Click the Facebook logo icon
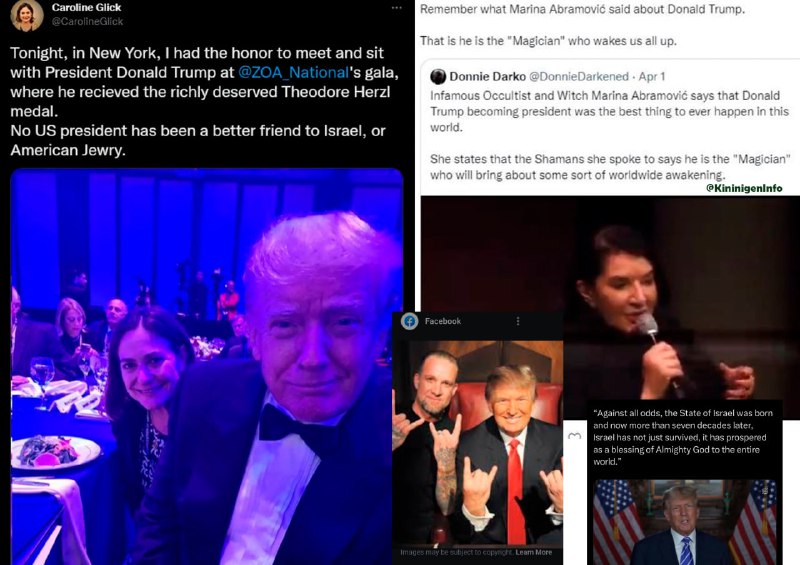The image size is (800, 565). 409,321
